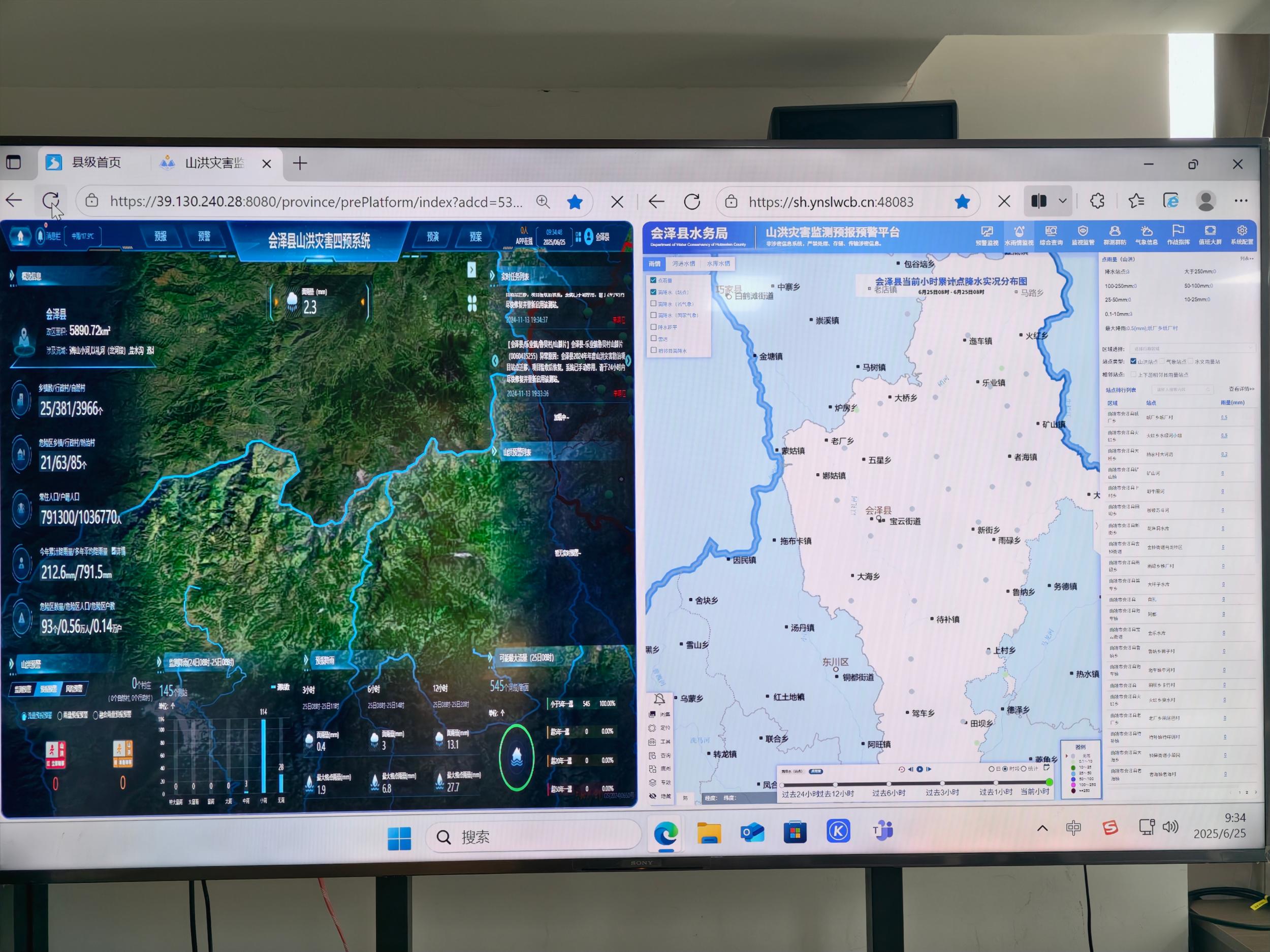Check 面降水（国家气象）layer checkbox
This screenshot has width=1270, height=952.
[x=653, y=315]
